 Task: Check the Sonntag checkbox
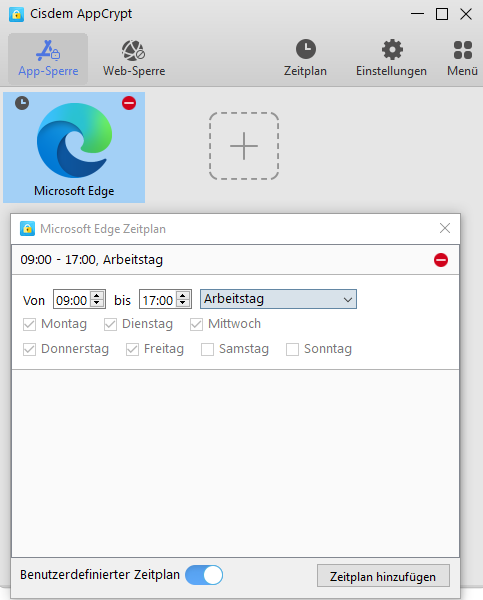[x=292, y=349]
